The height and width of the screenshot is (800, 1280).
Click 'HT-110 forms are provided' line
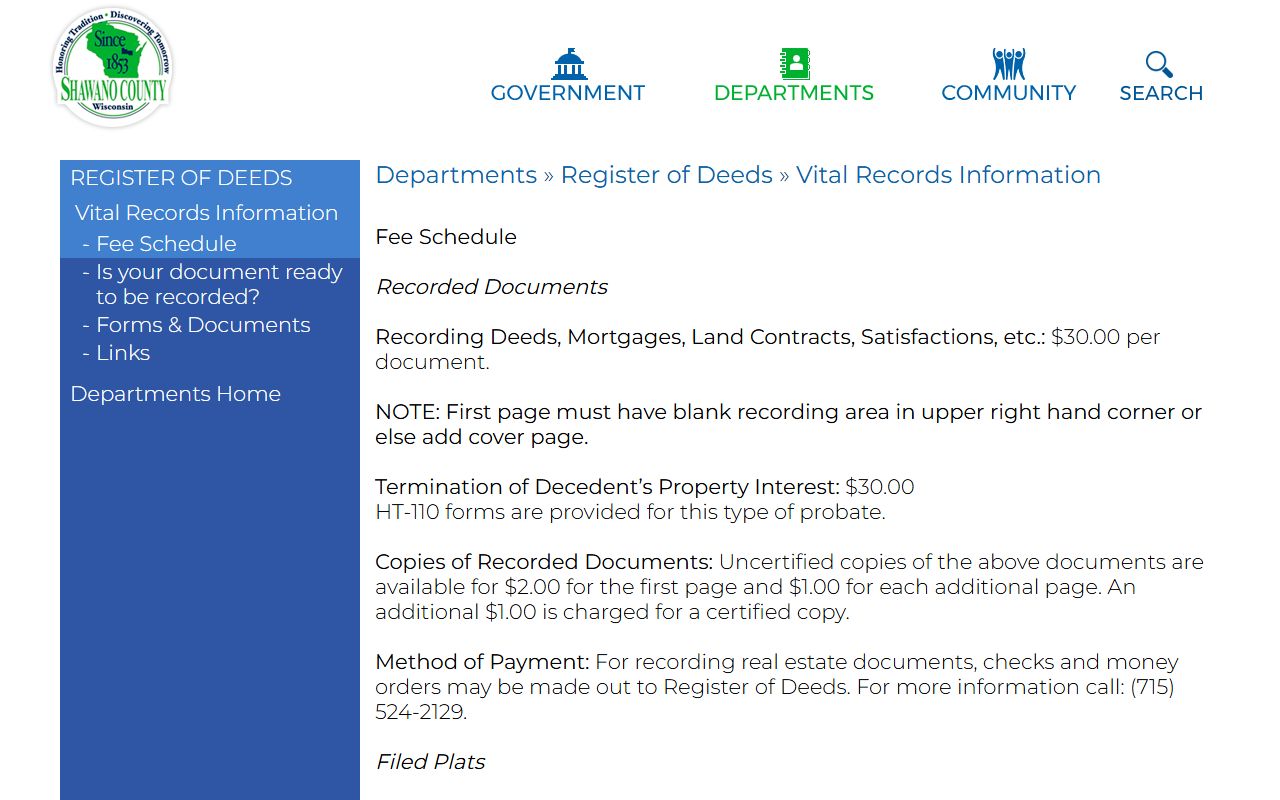630,512
